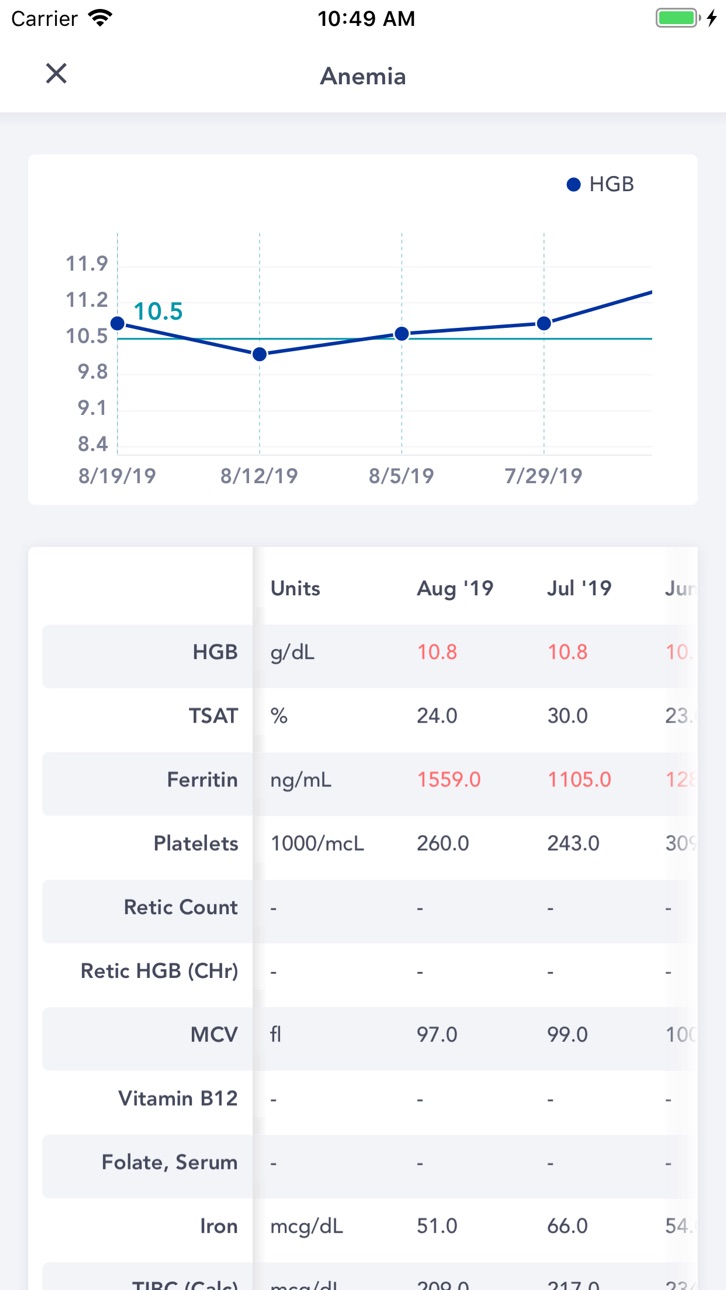Select the Platelets row label
The width and height of the screenshot is (726, 1290).
click(196, 844)
